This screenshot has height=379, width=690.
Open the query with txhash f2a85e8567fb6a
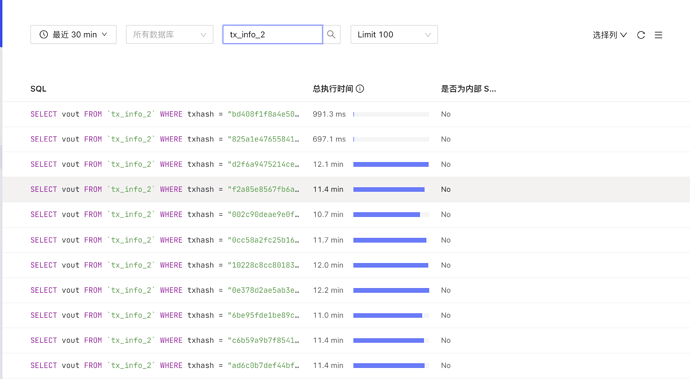tap(165, 189)
